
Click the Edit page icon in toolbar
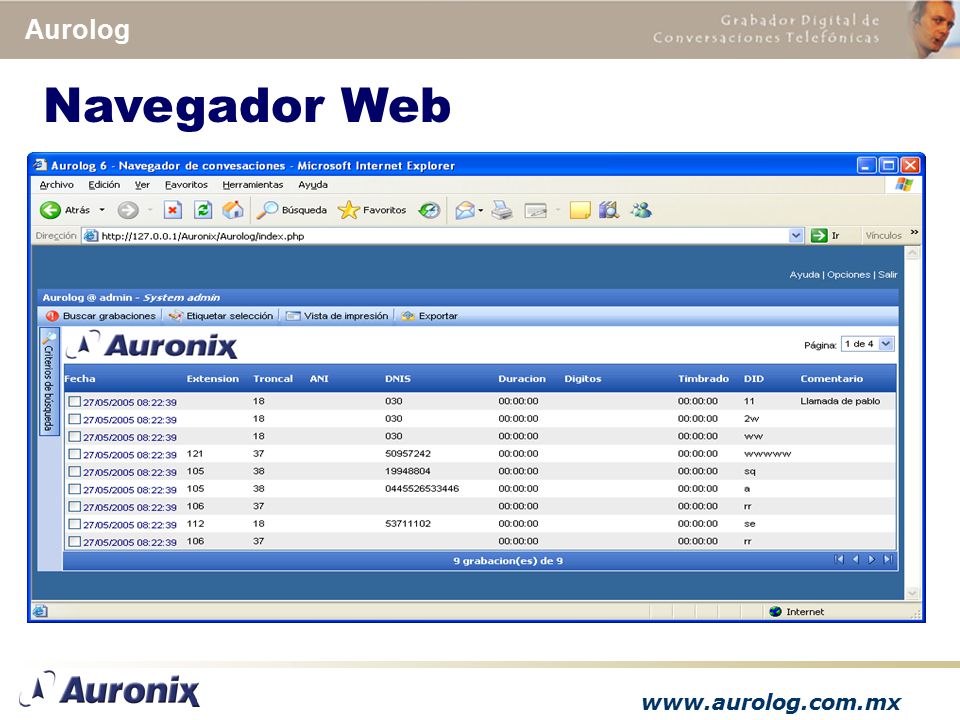pos(536,211)
